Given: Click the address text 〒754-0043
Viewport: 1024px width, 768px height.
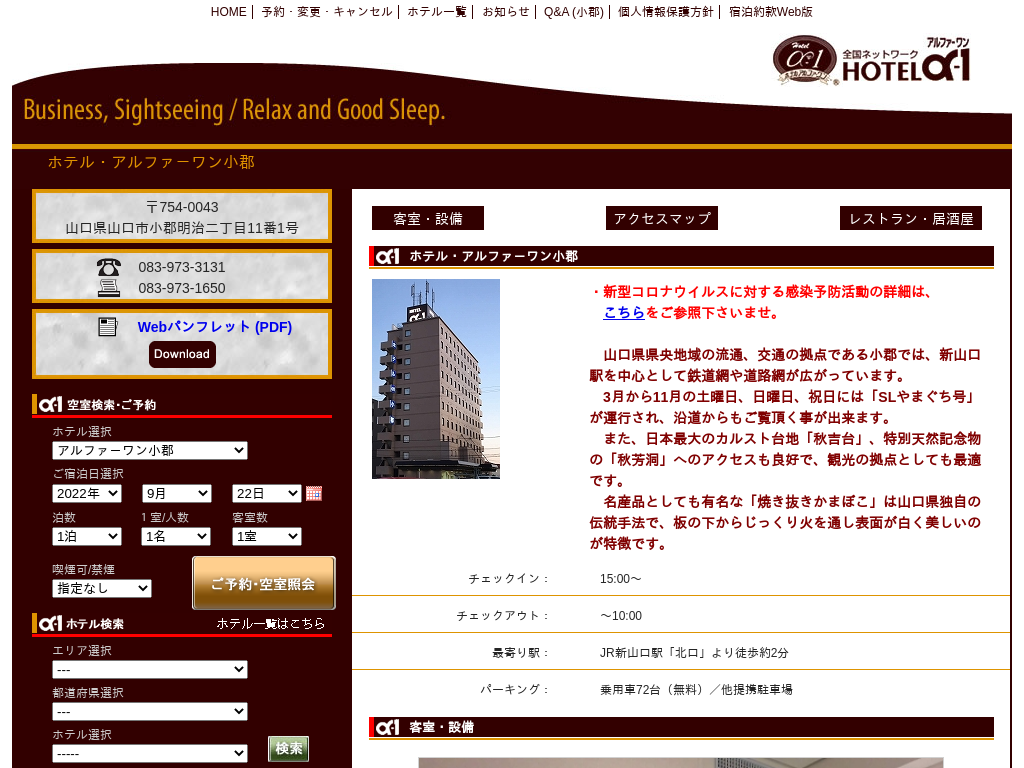Looking at the screenshot, I should click(x=182, y=207).
